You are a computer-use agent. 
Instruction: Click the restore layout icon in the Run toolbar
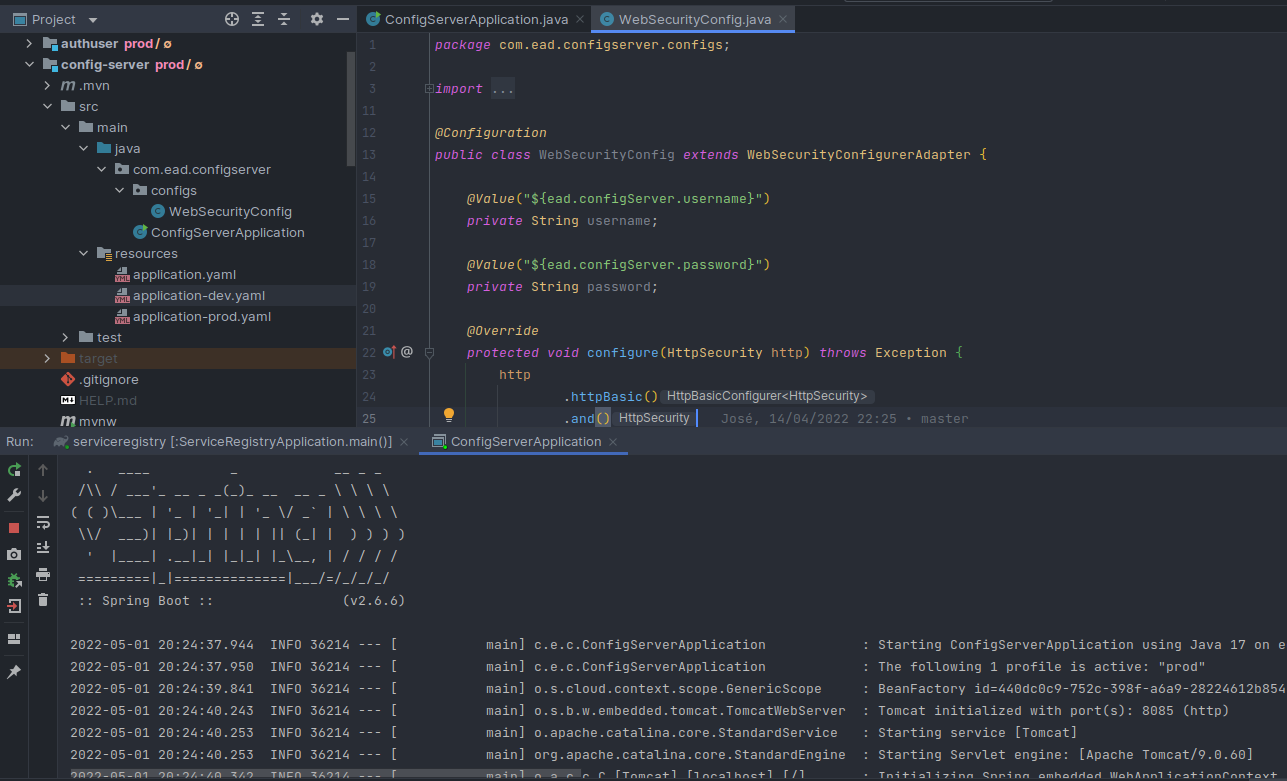point(14,639)
